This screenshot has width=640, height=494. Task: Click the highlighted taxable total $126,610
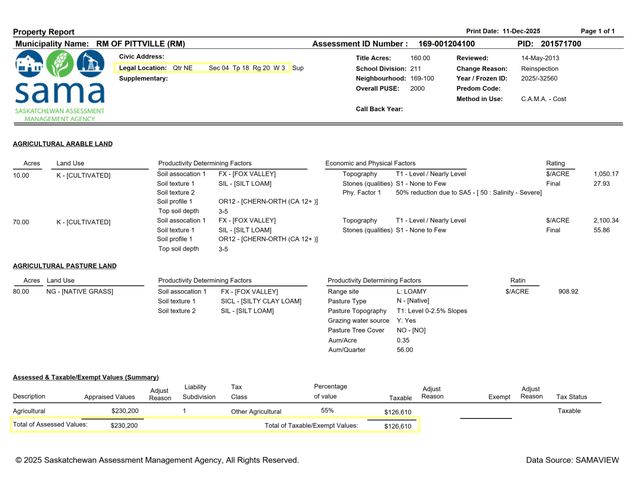(398, 426)
